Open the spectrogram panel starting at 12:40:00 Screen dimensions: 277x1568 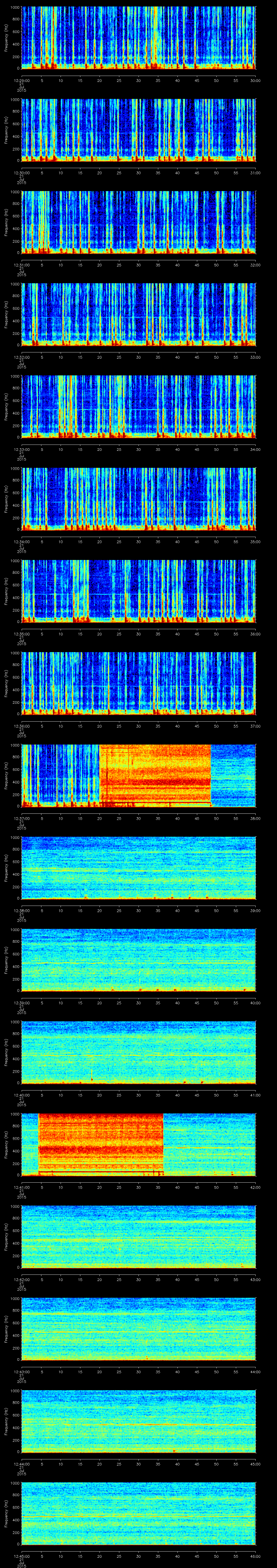pos(138,1052)
